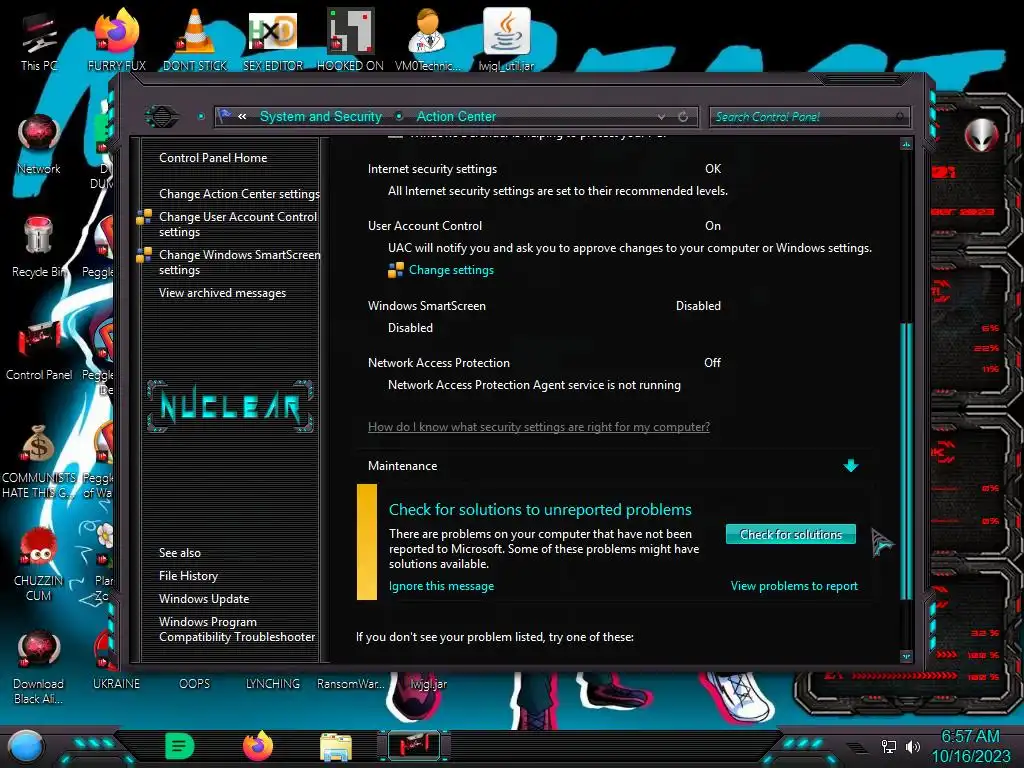Viewport: 1024px width, 768px height.
Task: Click View problems to report link
Action: click(x=794, y=586)
